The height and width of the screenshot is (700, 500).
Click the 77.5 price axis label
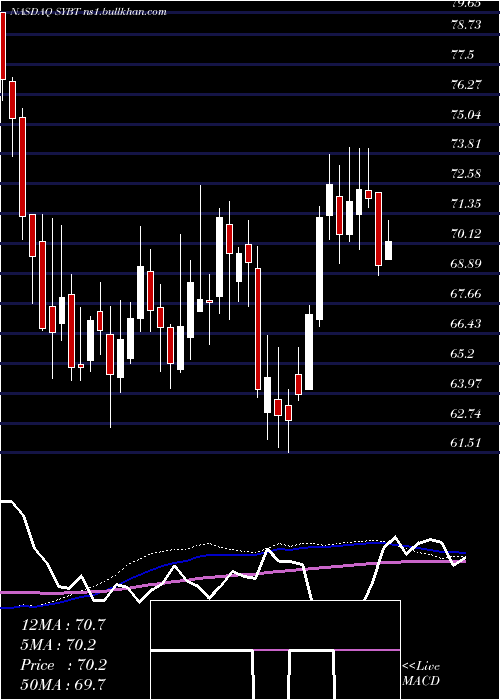[462, 54]
